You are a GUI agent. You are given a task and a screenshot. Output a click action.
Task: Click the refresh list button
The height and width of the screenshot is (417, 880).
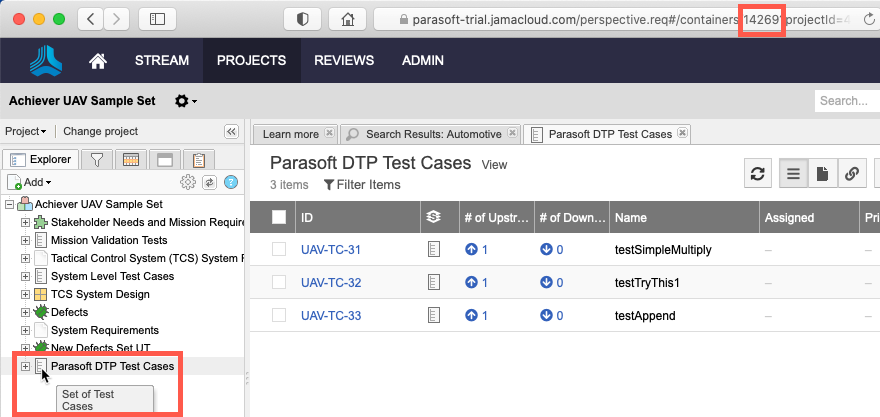pyautogui.click(x=758, y=173)
